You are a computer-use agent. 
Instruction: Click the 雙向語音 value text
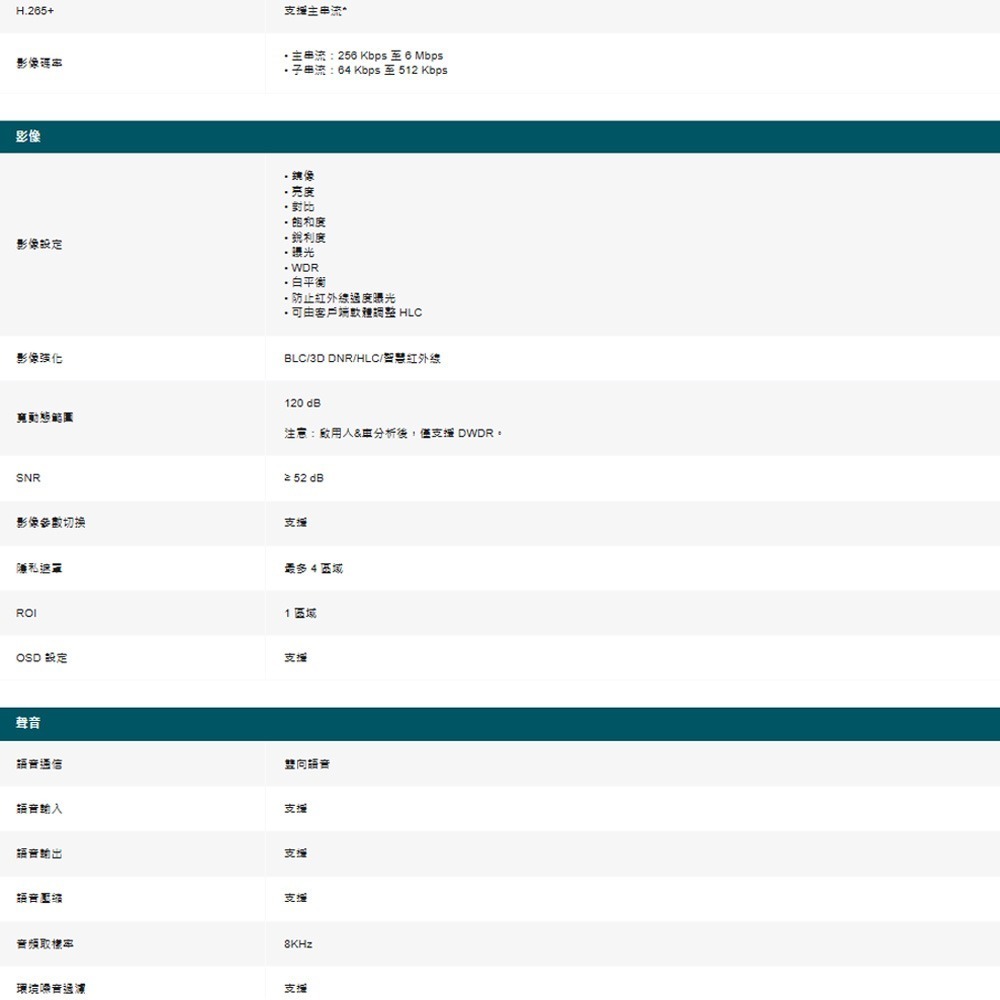307,764
